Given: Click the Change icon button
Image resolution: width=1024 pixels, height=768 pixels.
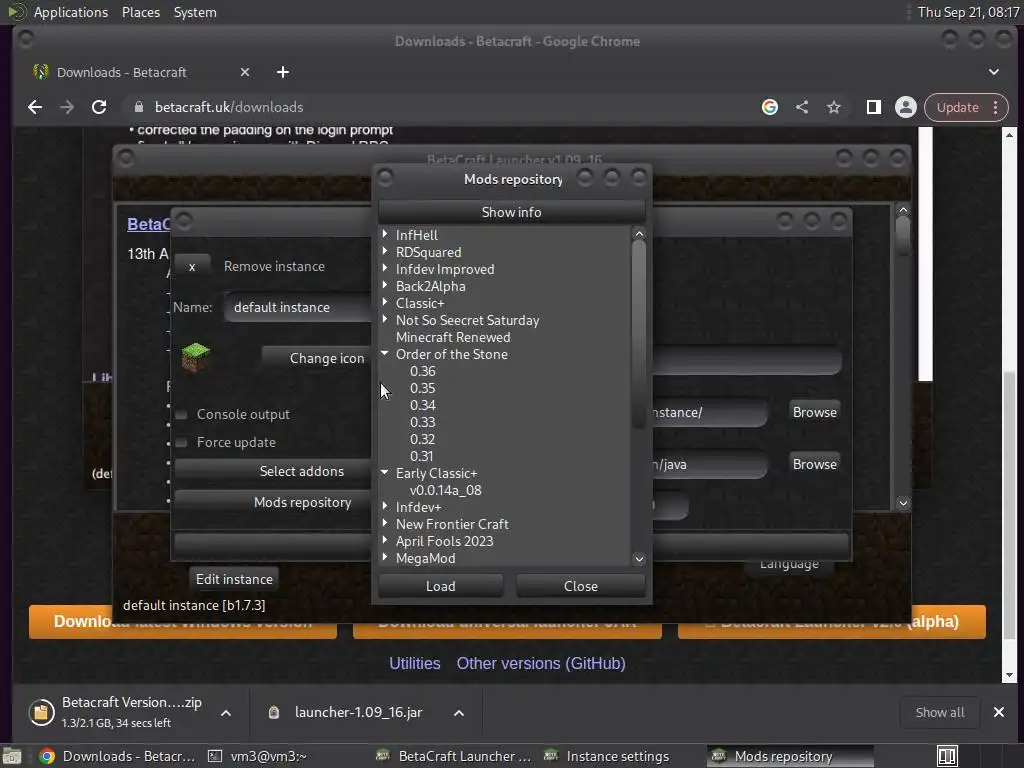Looking at the screenshot, I should tap(316, 358).
